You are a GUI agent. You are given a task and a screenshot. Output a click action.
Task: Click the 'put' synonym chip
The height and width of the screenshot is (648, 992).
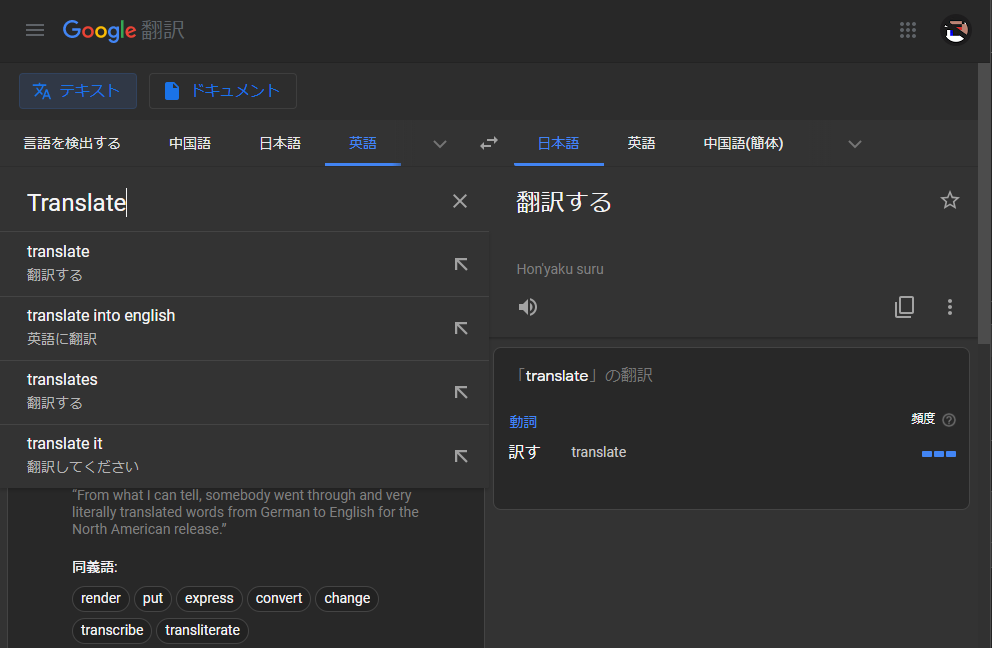[152, 598]
